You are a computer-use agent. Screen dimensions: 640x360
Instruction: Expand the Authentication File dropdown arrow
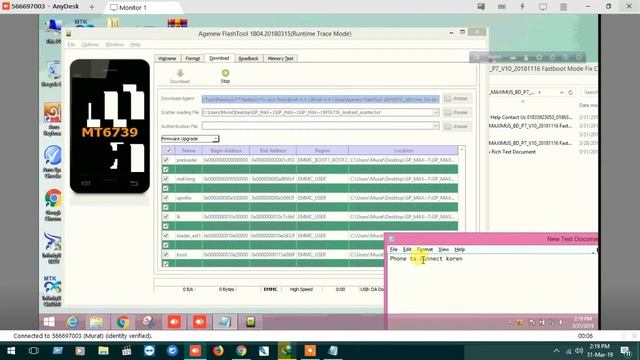pos(436,126)
